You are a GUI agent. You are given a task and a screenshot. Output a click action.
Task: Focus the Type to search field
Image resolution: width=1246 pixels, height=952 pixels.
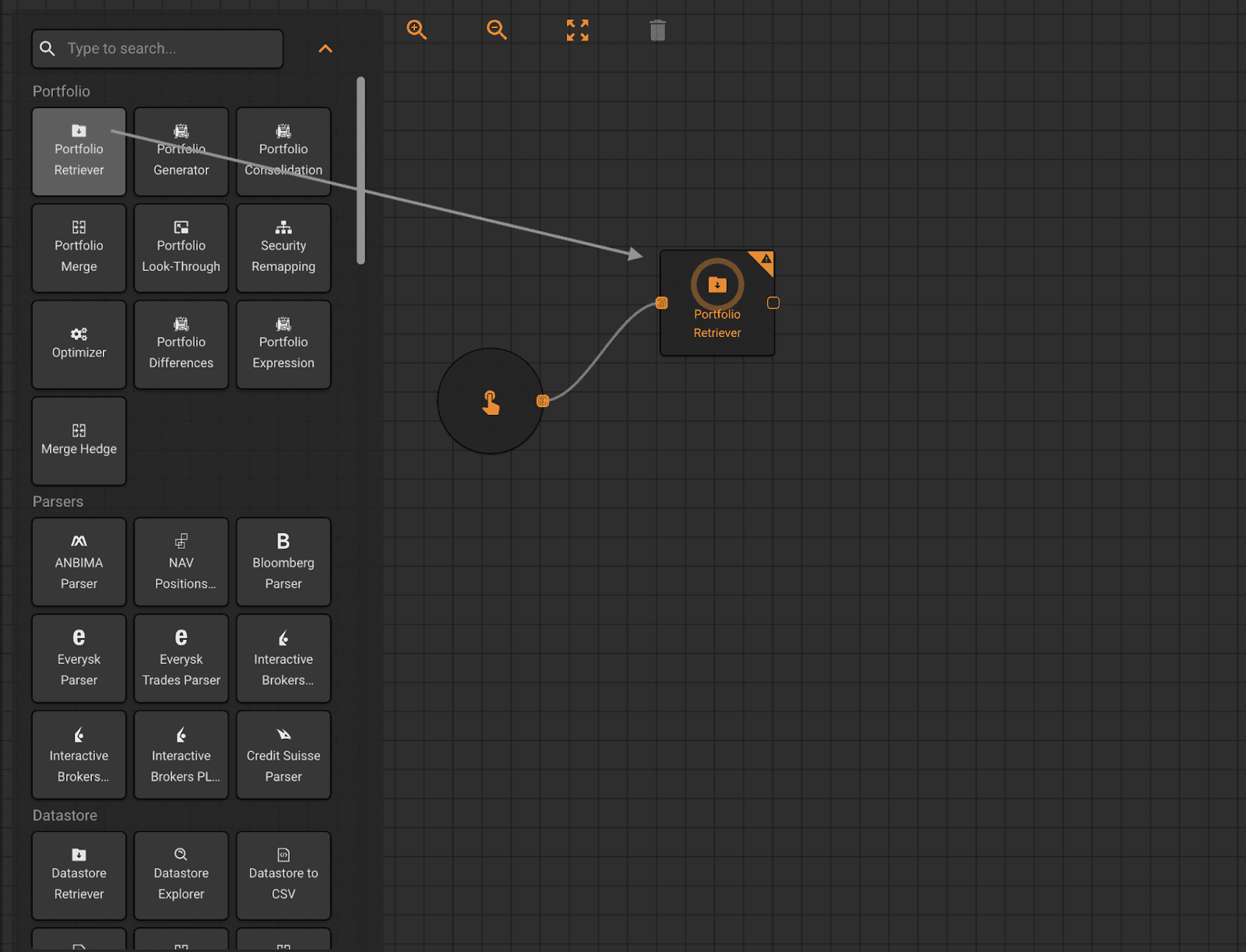tap(157, 48)
